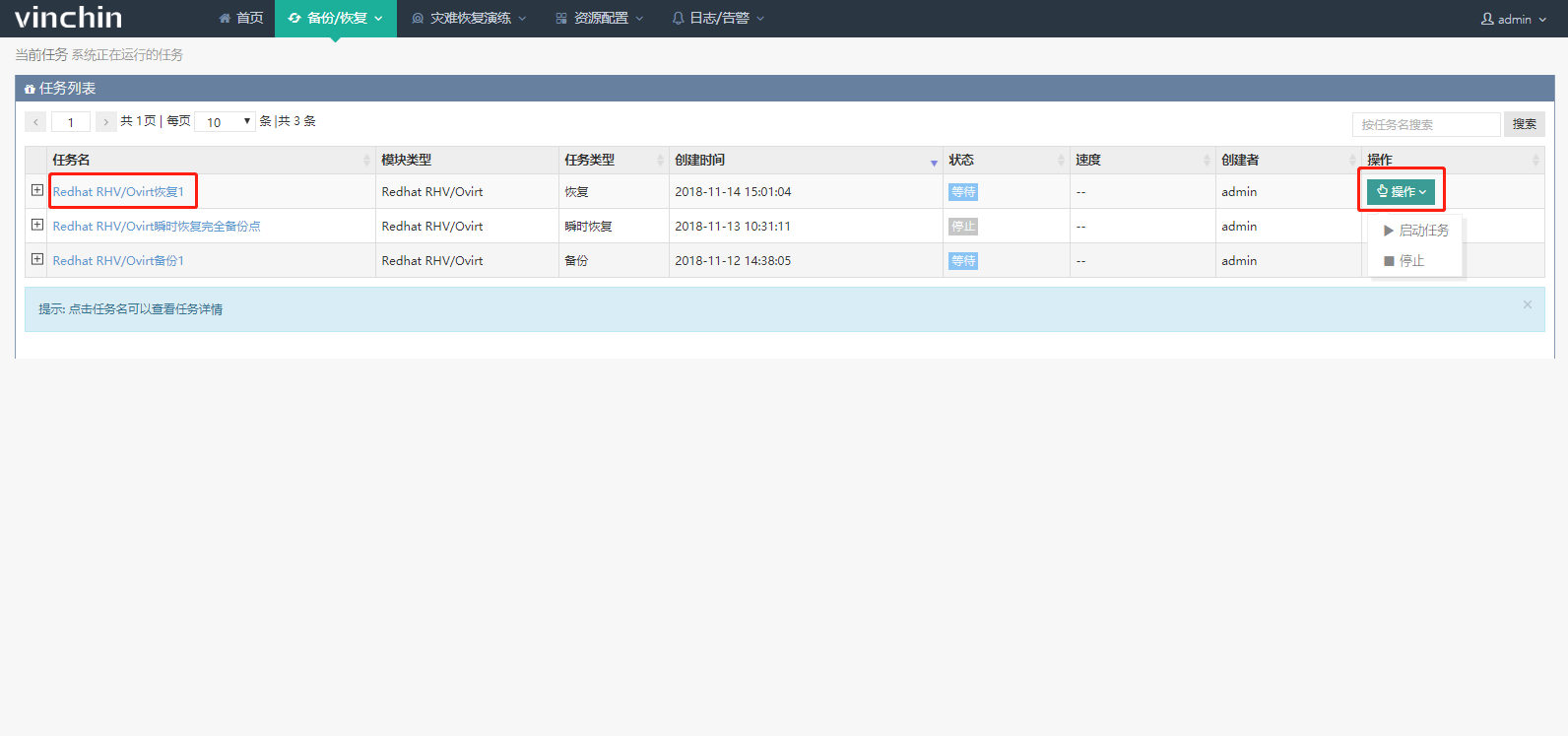The height and width of the screenshot is (736, 1568).
Task: Click the 操作 dropdown button
Action: point(1401,191)
